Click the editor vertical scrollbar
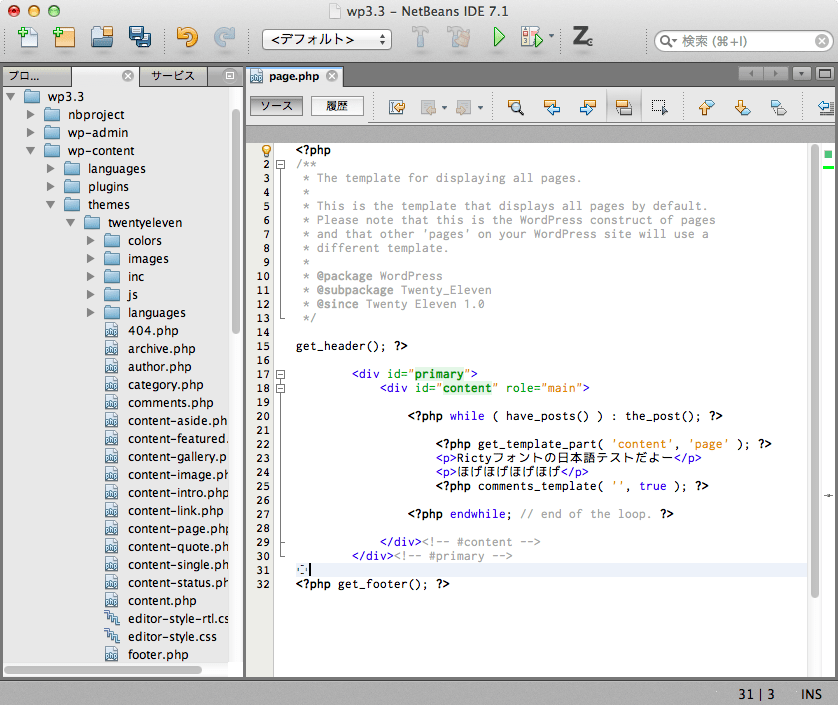The height and width of the screenshot is (705, 838). pos(814,371)
